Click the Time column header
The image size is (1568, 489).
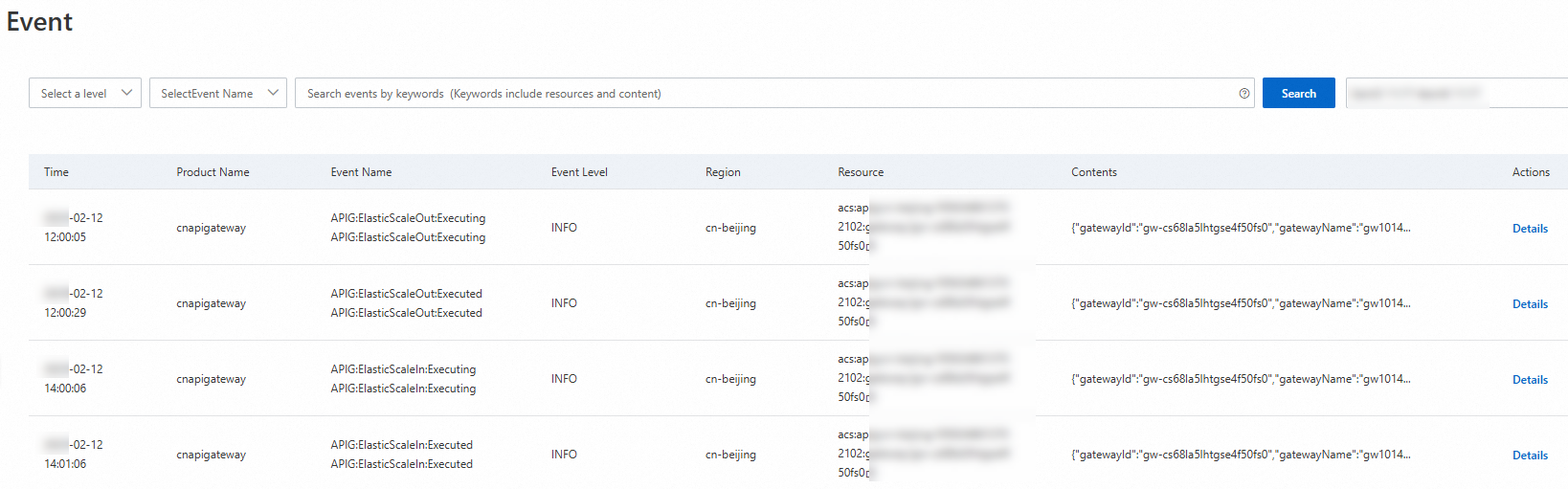pos(56,172)
